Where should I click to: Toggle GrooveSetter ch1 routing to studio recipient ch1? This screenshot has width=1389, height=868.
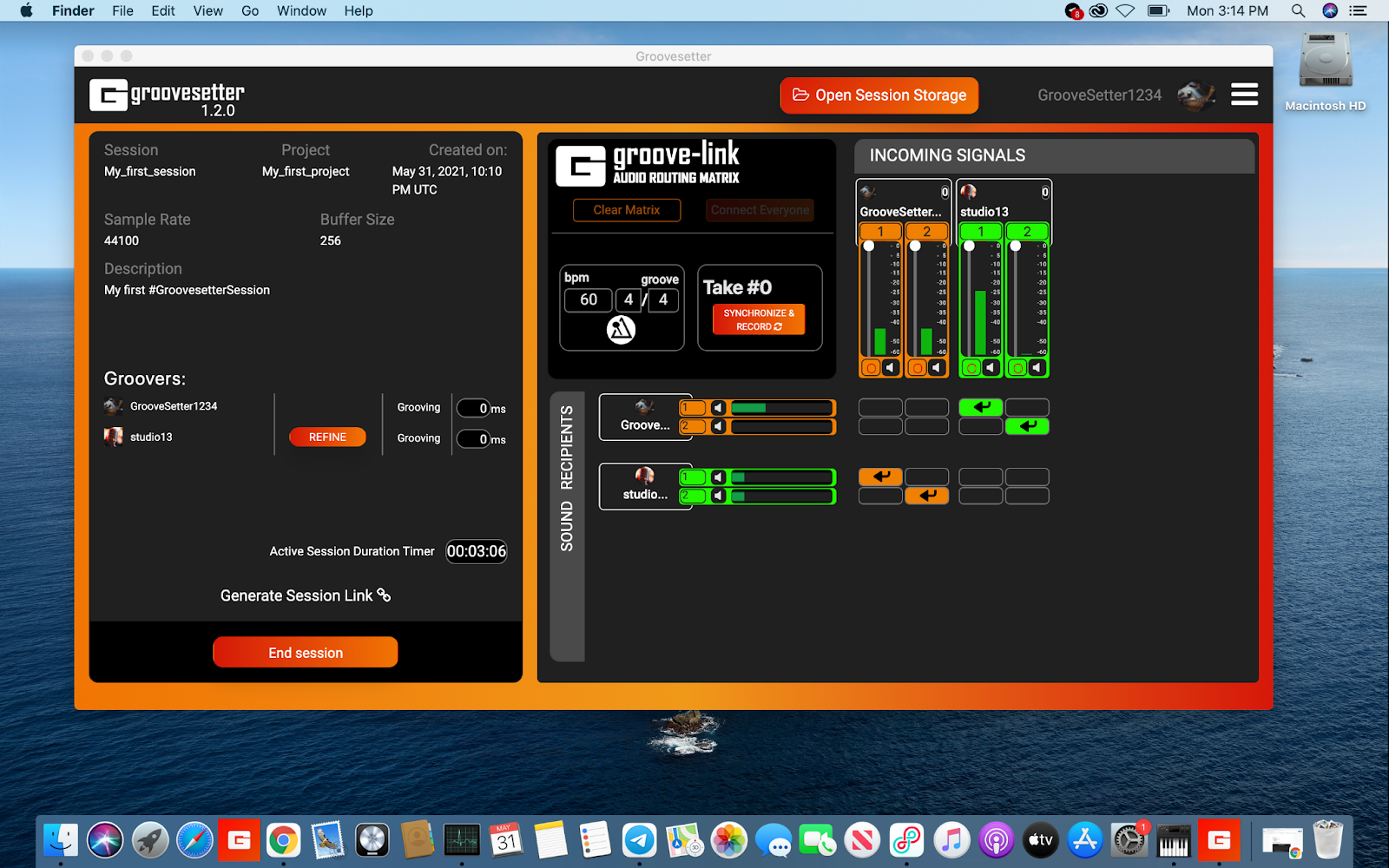coord(880,477)
